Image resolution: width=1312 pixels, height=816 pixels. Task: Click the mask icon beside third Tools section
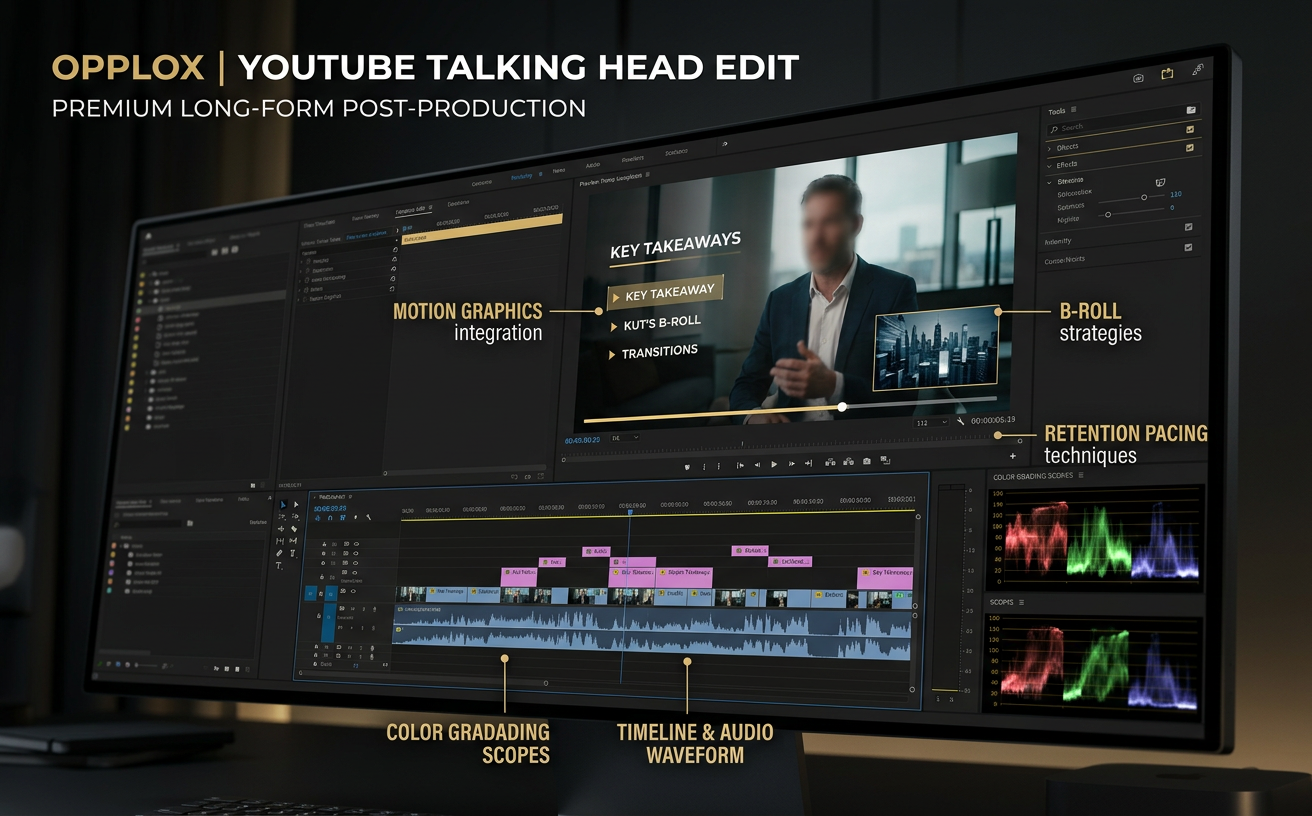pyautogui.click(x=1161, y=182)
